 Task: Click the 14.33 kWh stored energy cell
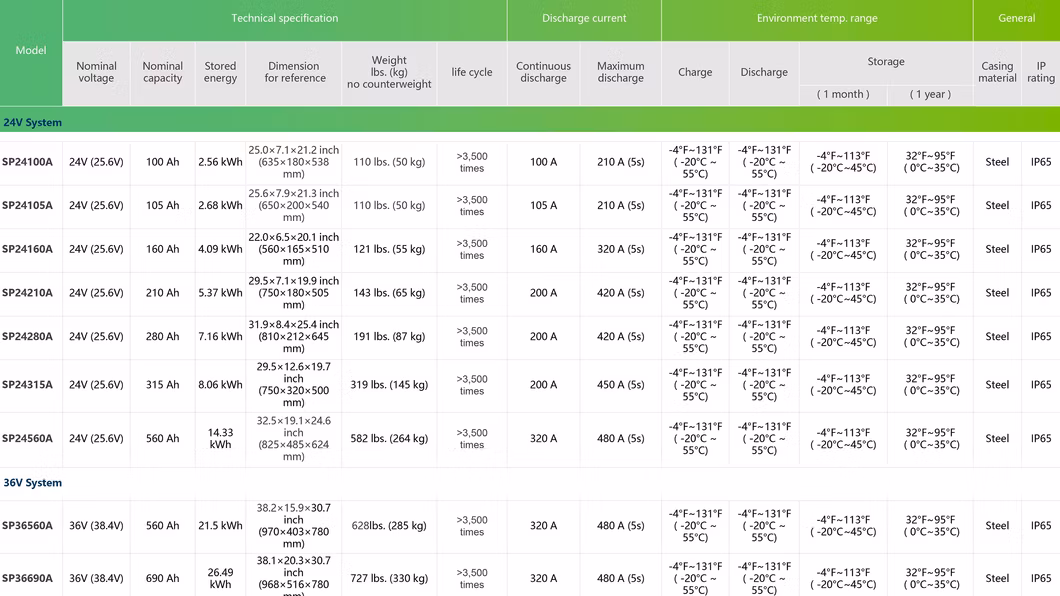[x=220, y=439]
